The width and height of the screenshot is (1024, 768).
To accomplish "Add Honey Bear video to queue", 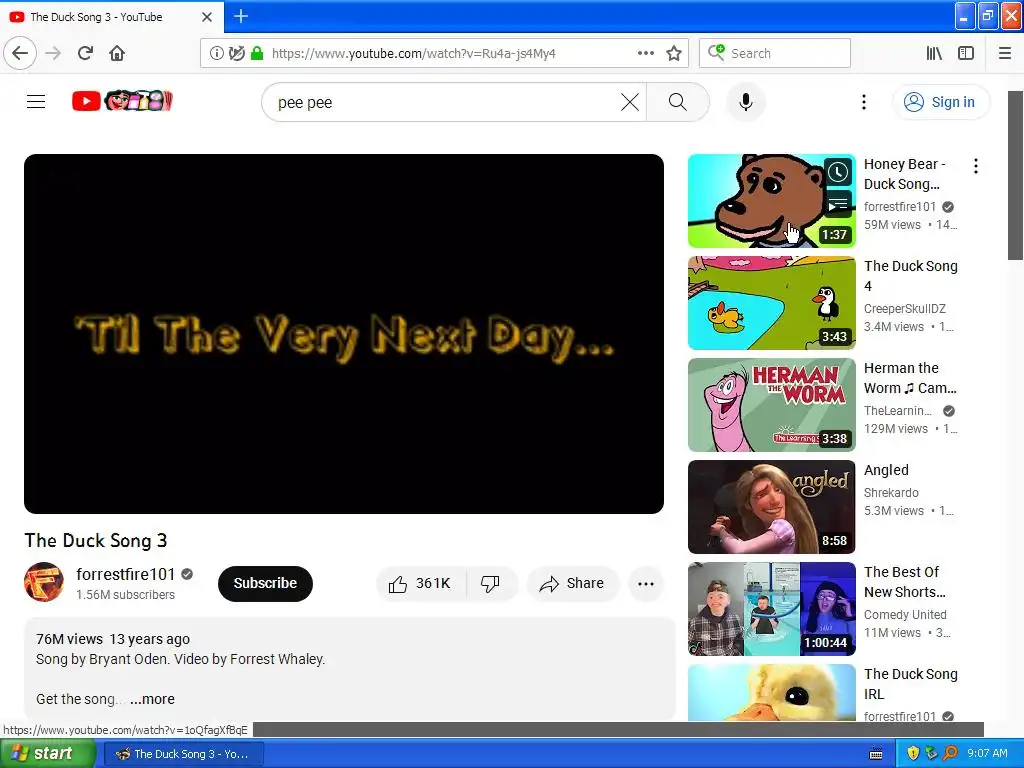I will point(838,204).
